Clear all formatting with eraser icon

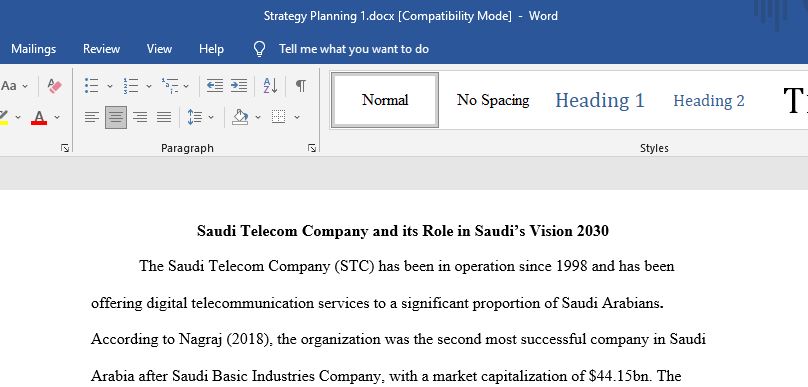pos(54,86)
